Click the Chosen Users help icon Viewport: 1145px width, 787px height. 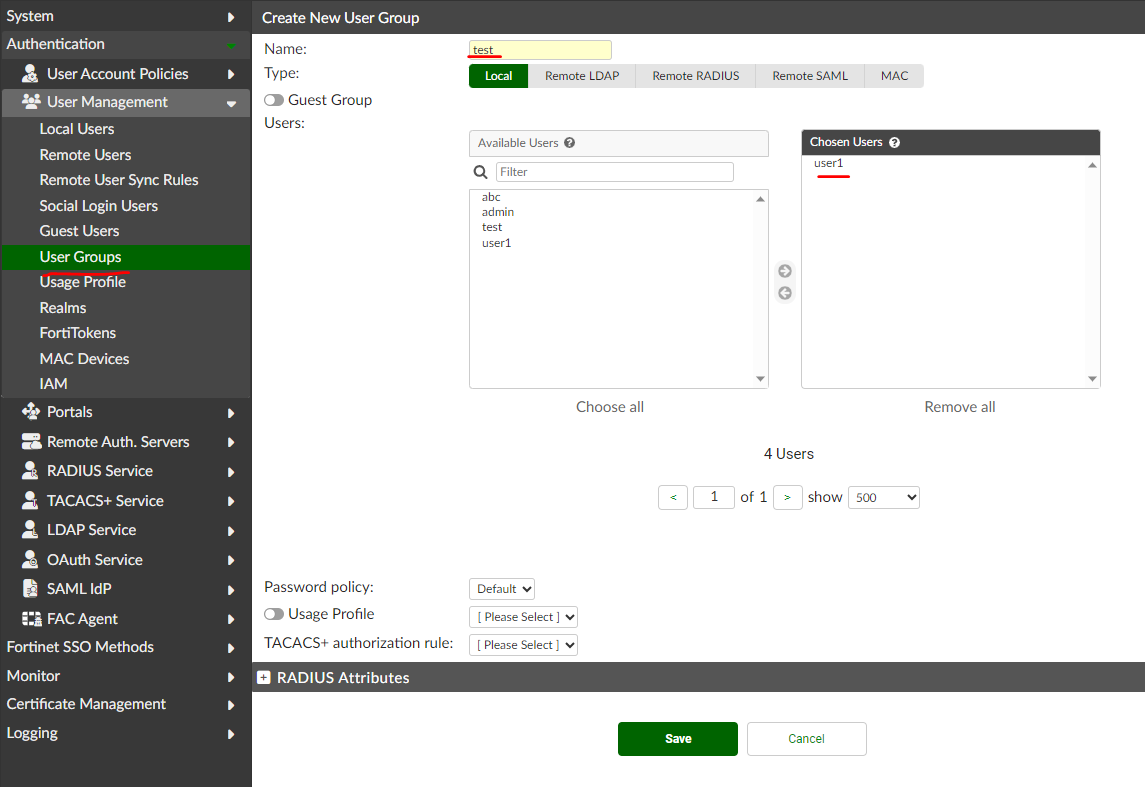click(894, 143)
